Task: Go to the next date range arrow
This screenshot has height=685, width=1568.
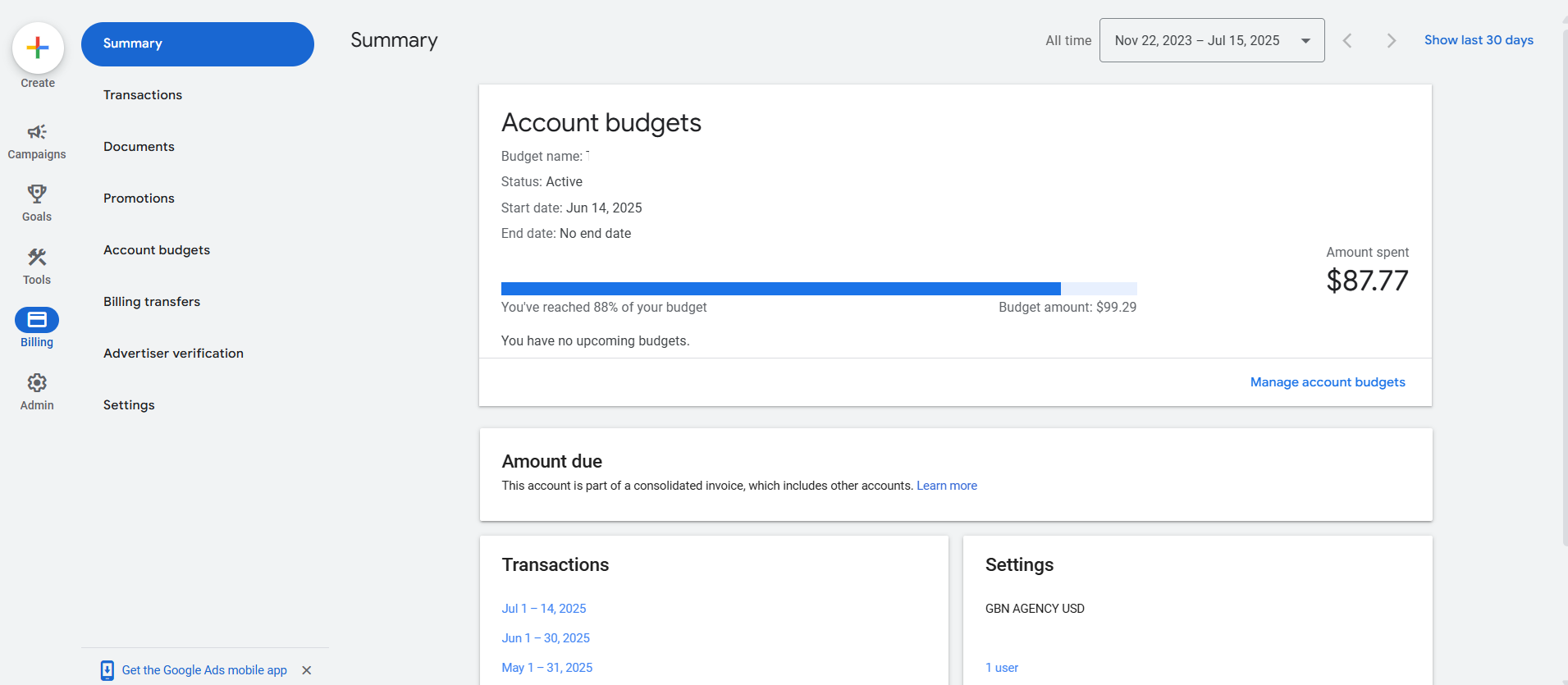Action: pos(1391,40)
